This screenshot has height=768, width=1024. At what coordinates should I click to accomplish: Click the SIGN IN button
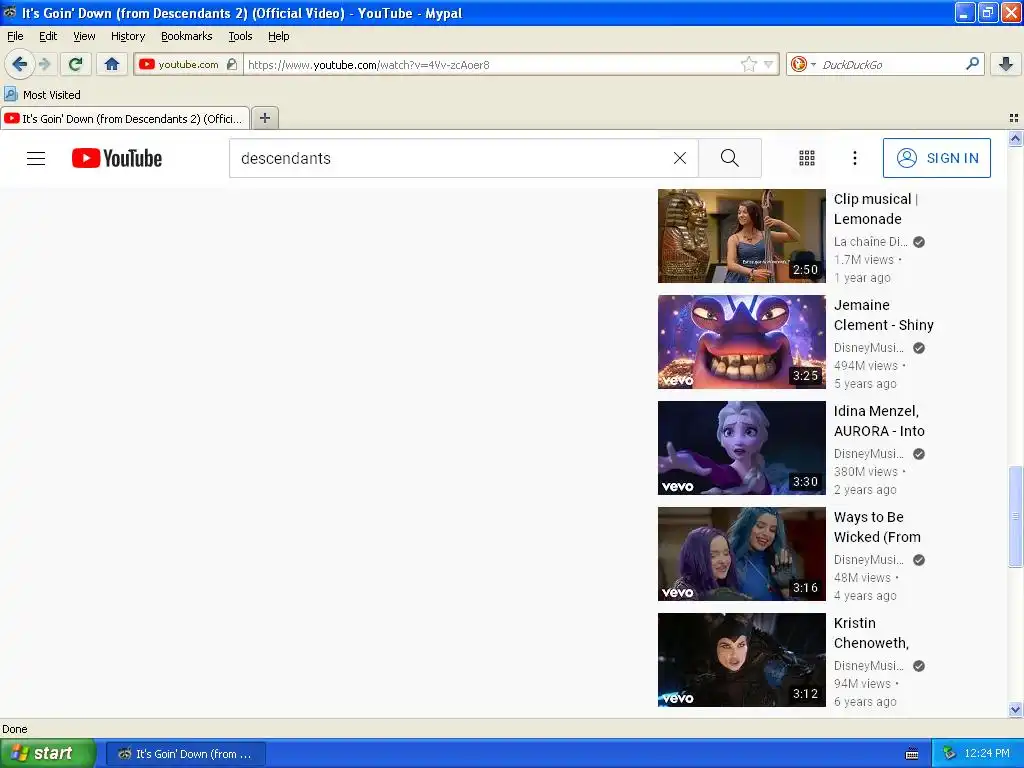(x=936, y=158)
